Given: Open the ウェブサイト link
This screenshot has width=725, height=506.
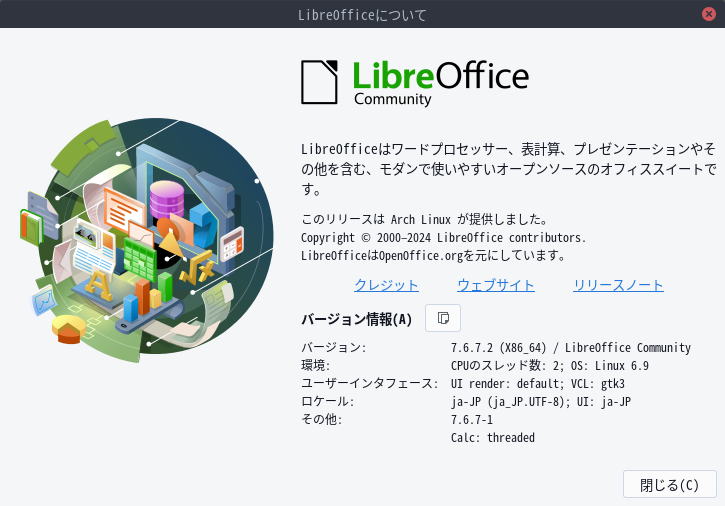Looking at the screenshot, I should [496, 285].
